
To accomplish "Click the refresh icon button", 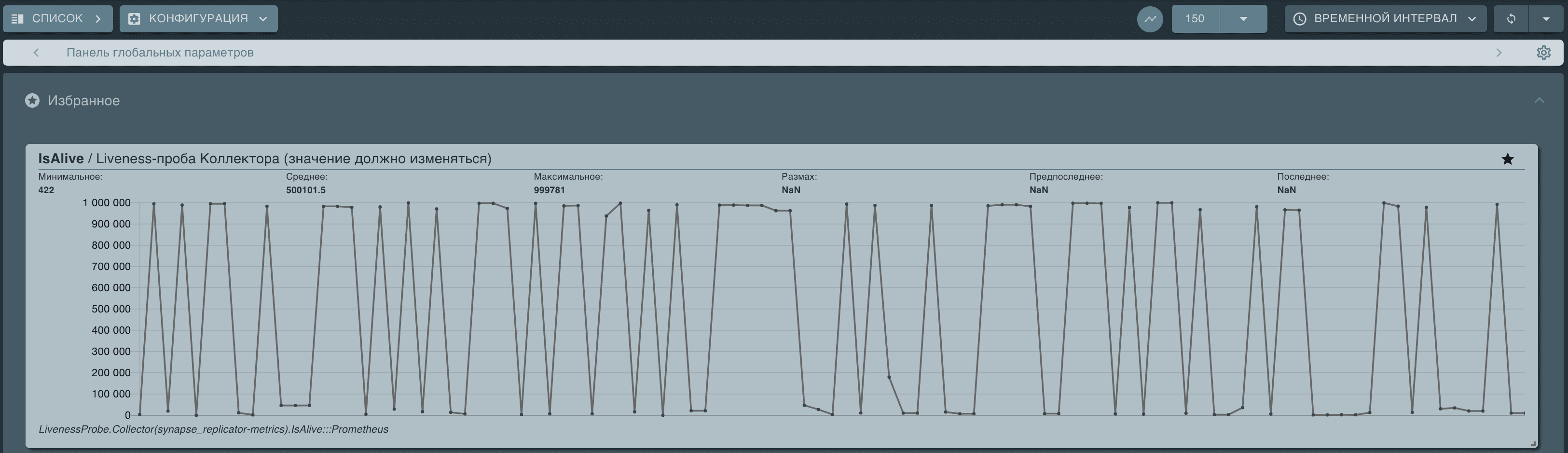I will (x=1511, y=19).
